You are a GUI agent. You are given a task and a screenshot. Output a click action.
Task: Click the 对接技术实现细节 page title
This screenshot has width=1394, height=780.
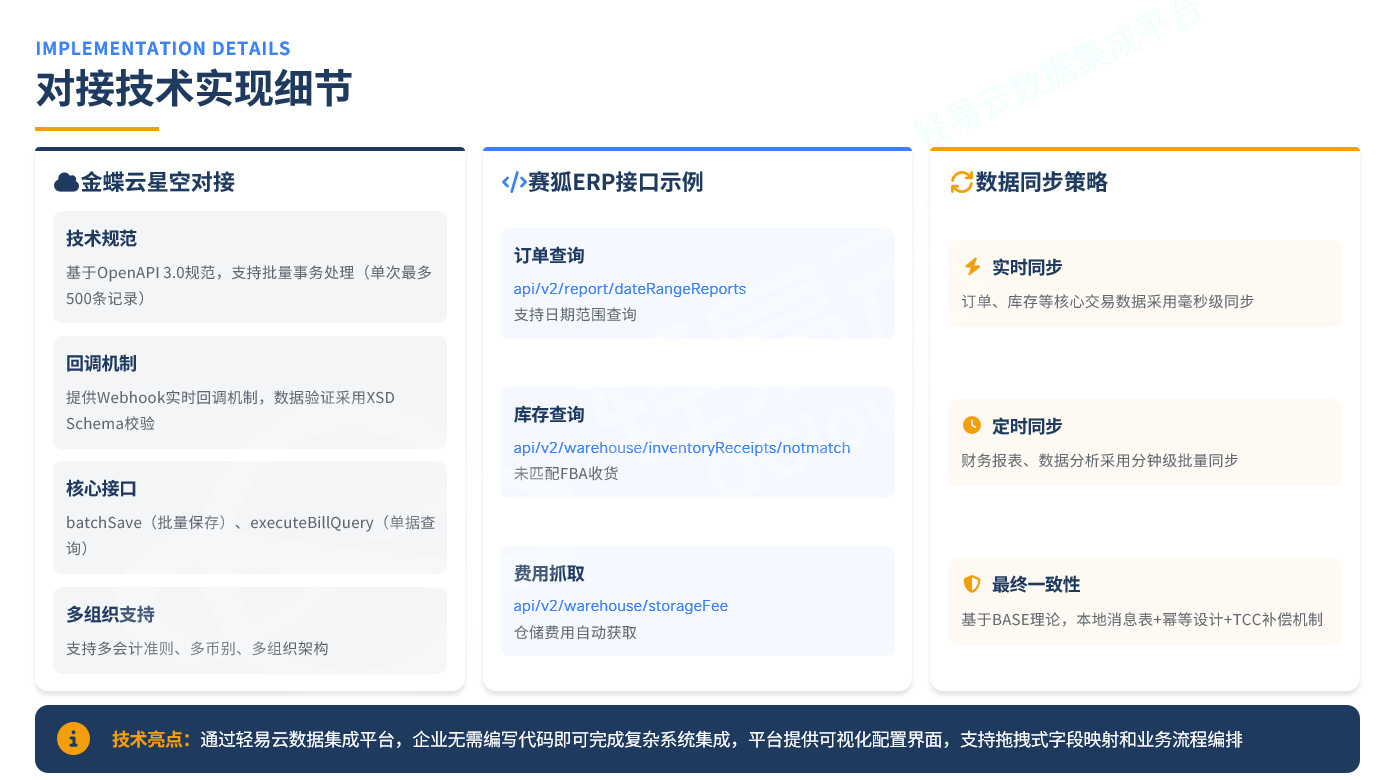194,89
